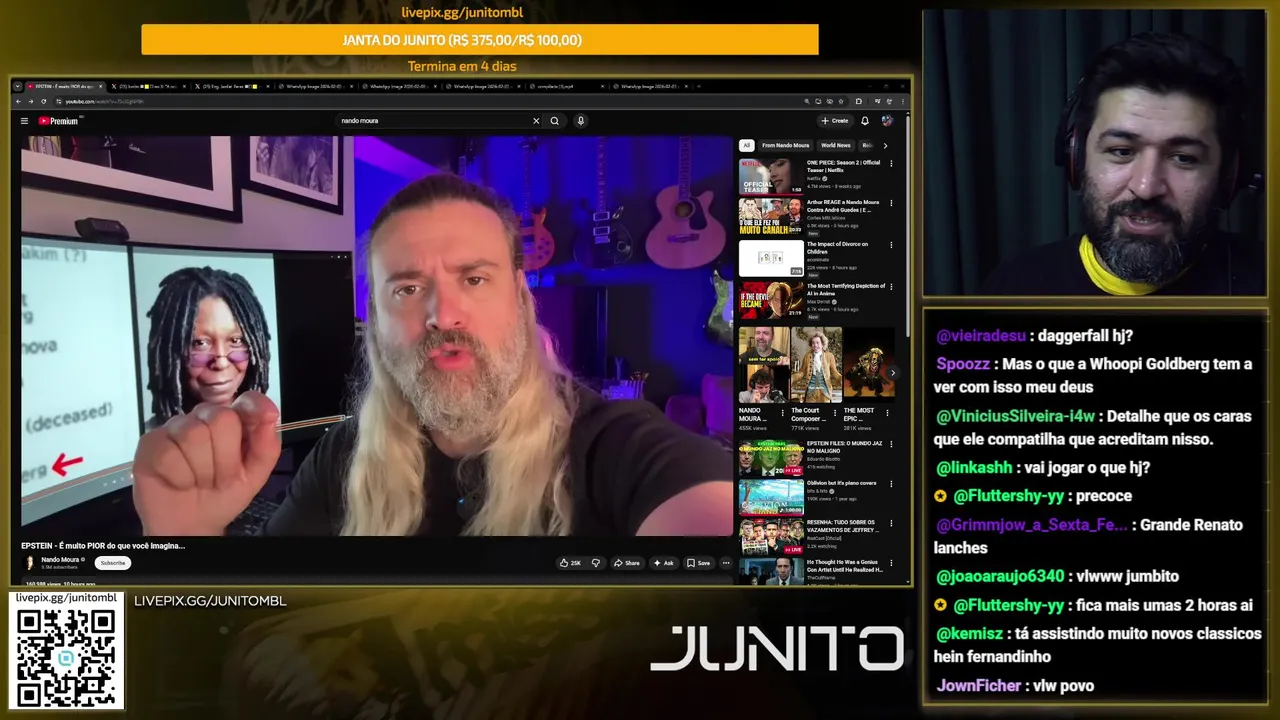
Task: Open 'Arthur REAGE a Nando Moura' video thumbnail
Action: [771, 218]
